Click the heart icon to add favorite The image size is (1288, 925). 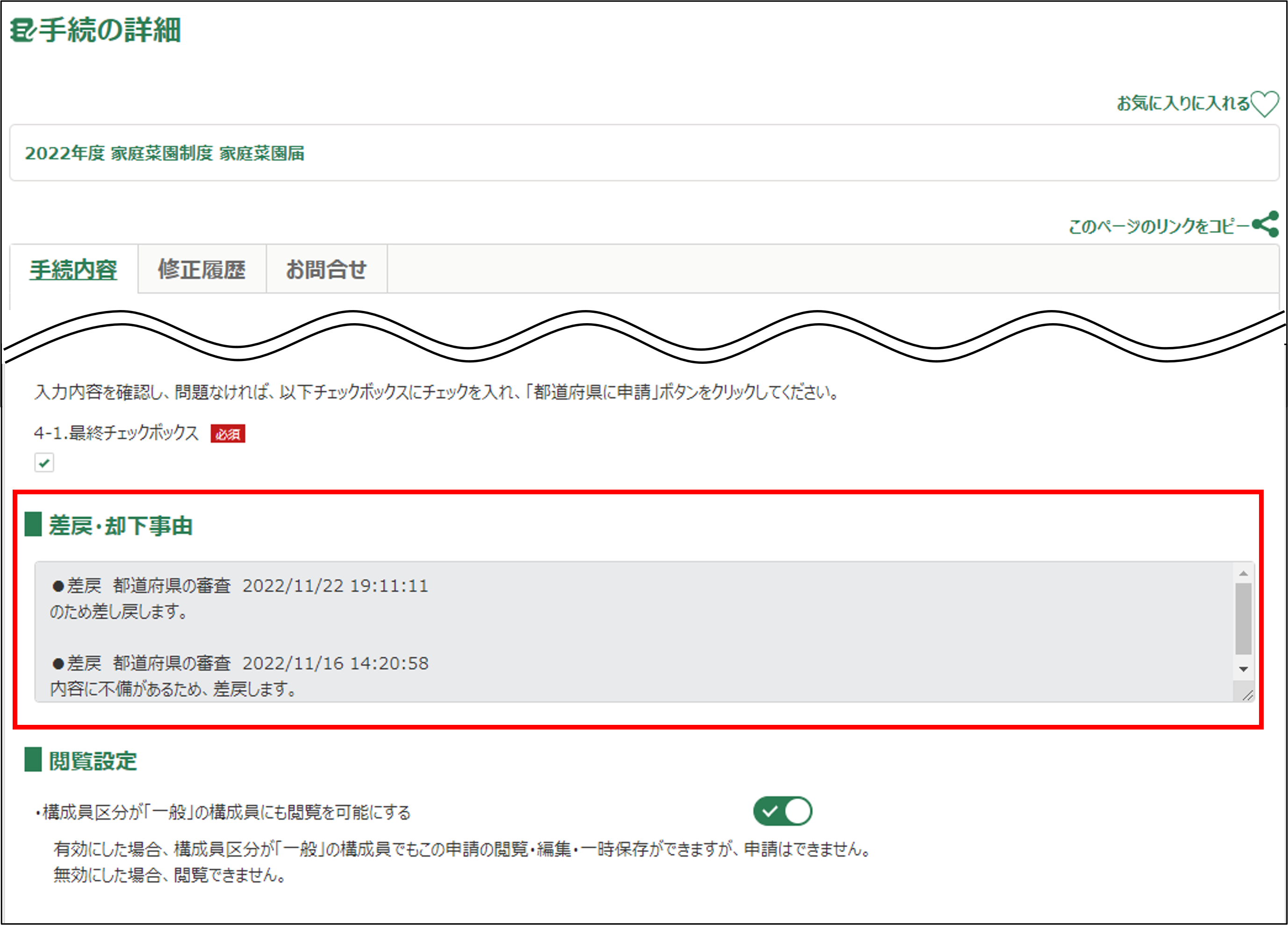1264,103
